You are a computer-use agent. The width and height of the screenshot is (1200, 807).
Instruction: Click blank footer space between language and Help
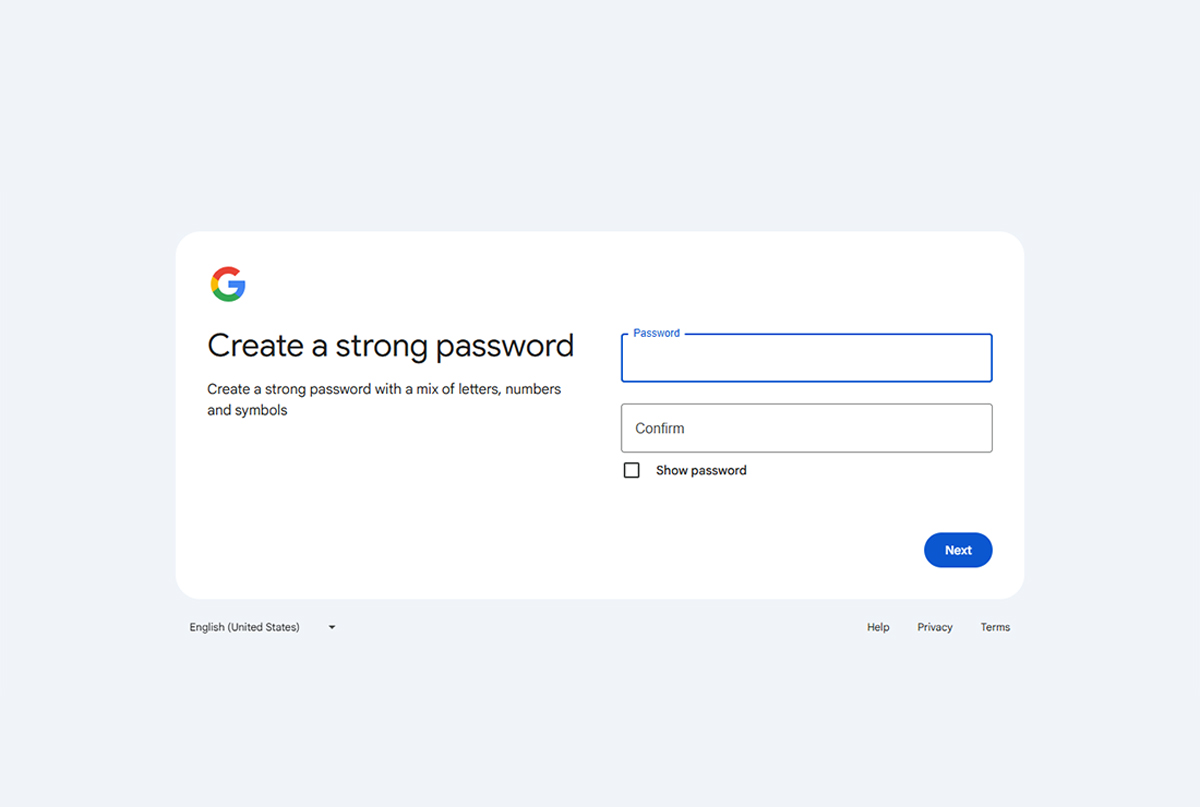tap(600, 627)
